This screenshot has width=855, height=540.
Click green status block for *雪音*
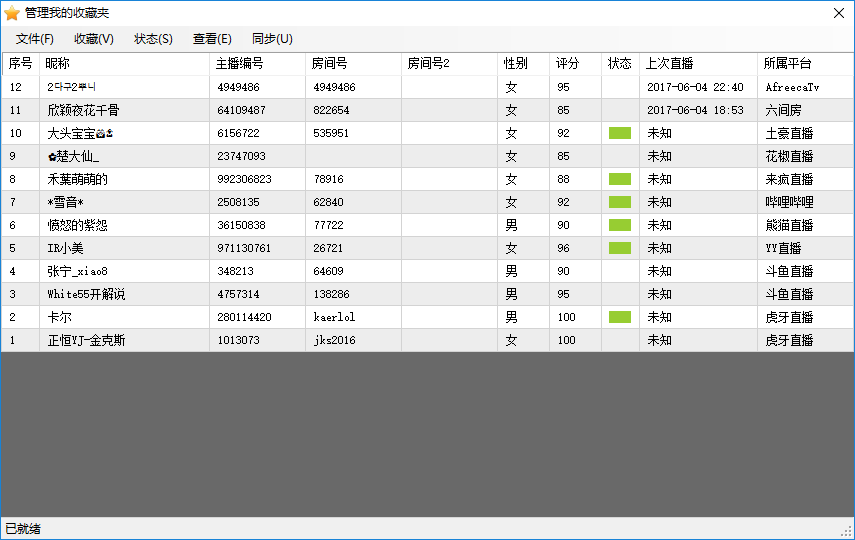tap(620, 202)
